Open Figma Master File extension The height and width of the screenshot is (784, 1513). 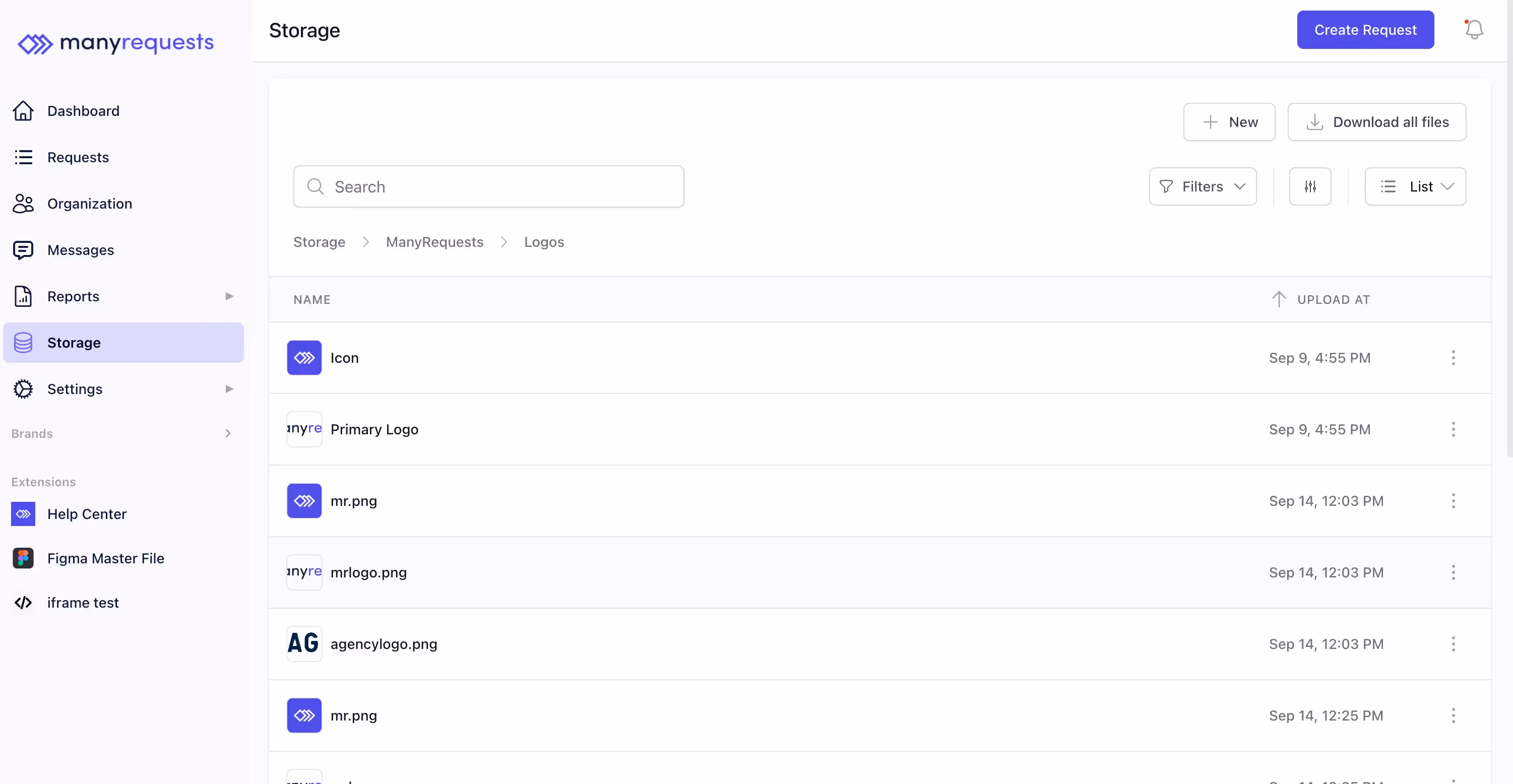coord(106,558)
